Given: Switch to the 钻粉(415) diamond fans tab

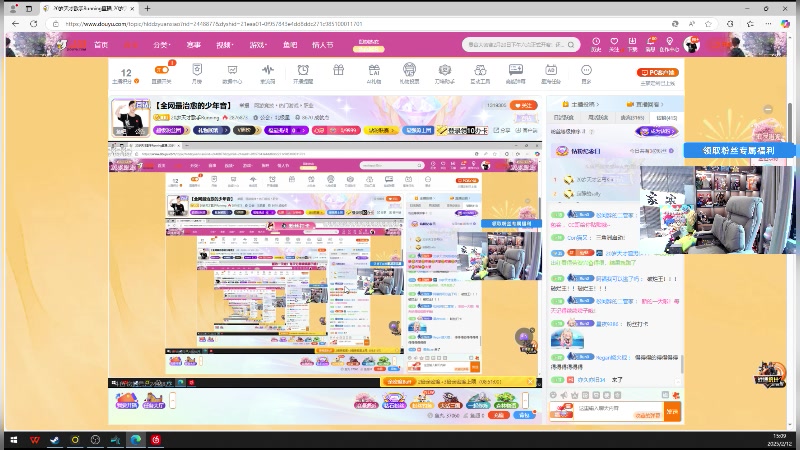Looking at the screenshot, I should 666,118.
